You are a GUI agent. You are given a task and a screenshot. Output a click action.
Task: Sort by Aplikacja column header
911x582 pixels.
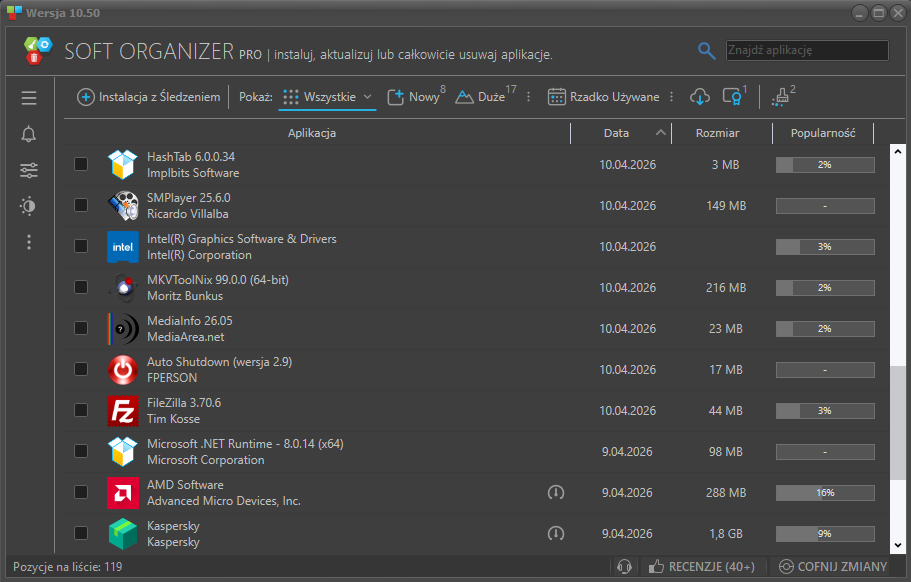[x=312, y=133]
